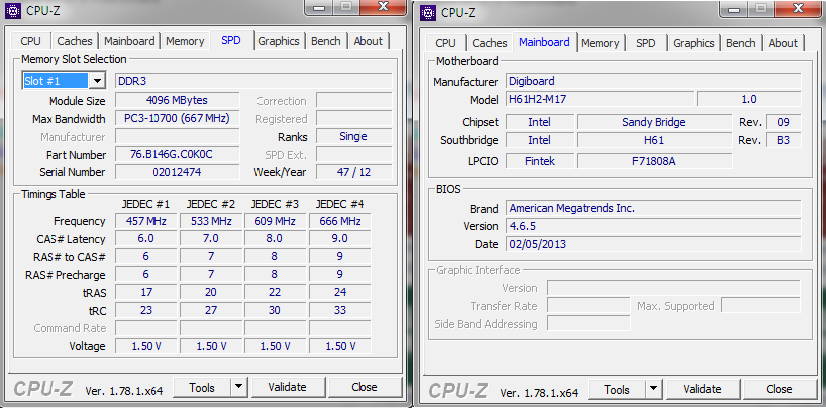
Task: Switch to CPU tab in left window
Action: [x=31, y=41]
